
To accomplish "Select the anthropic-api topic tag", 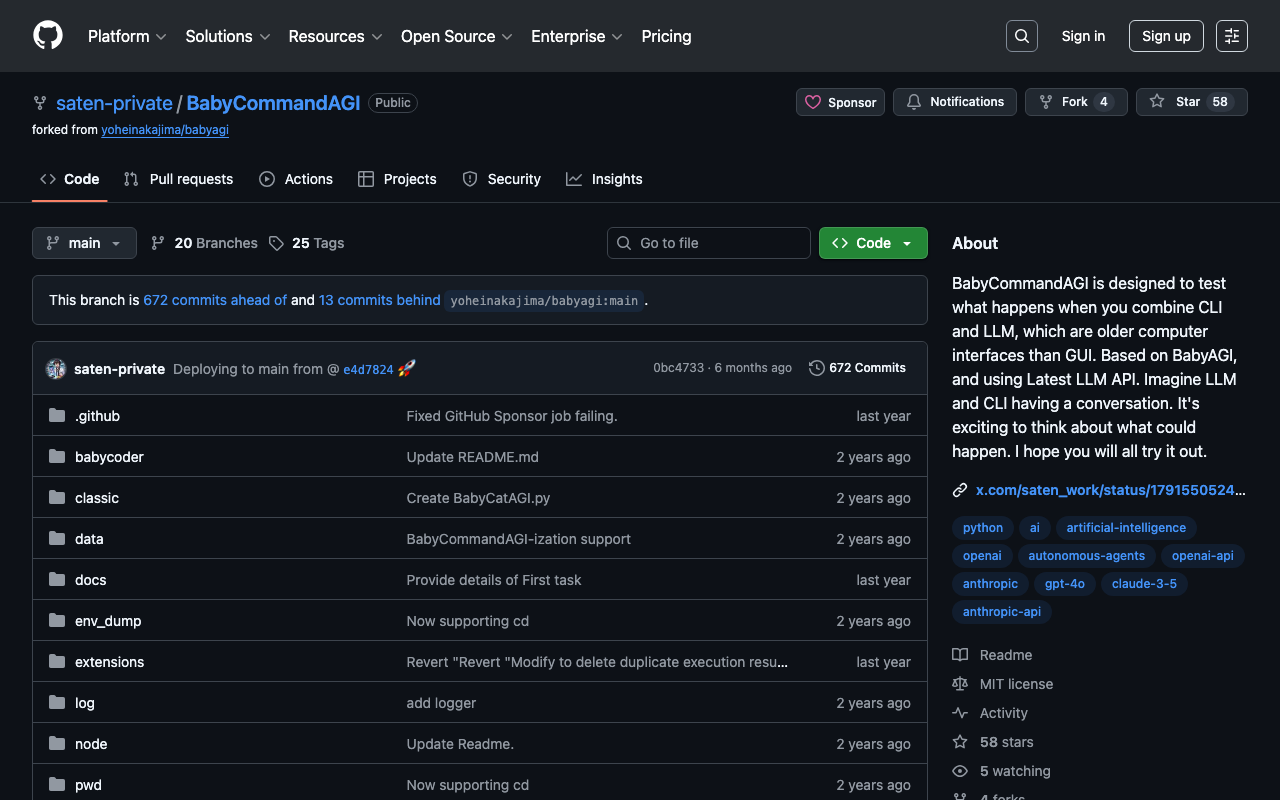I will [1001, 612].
